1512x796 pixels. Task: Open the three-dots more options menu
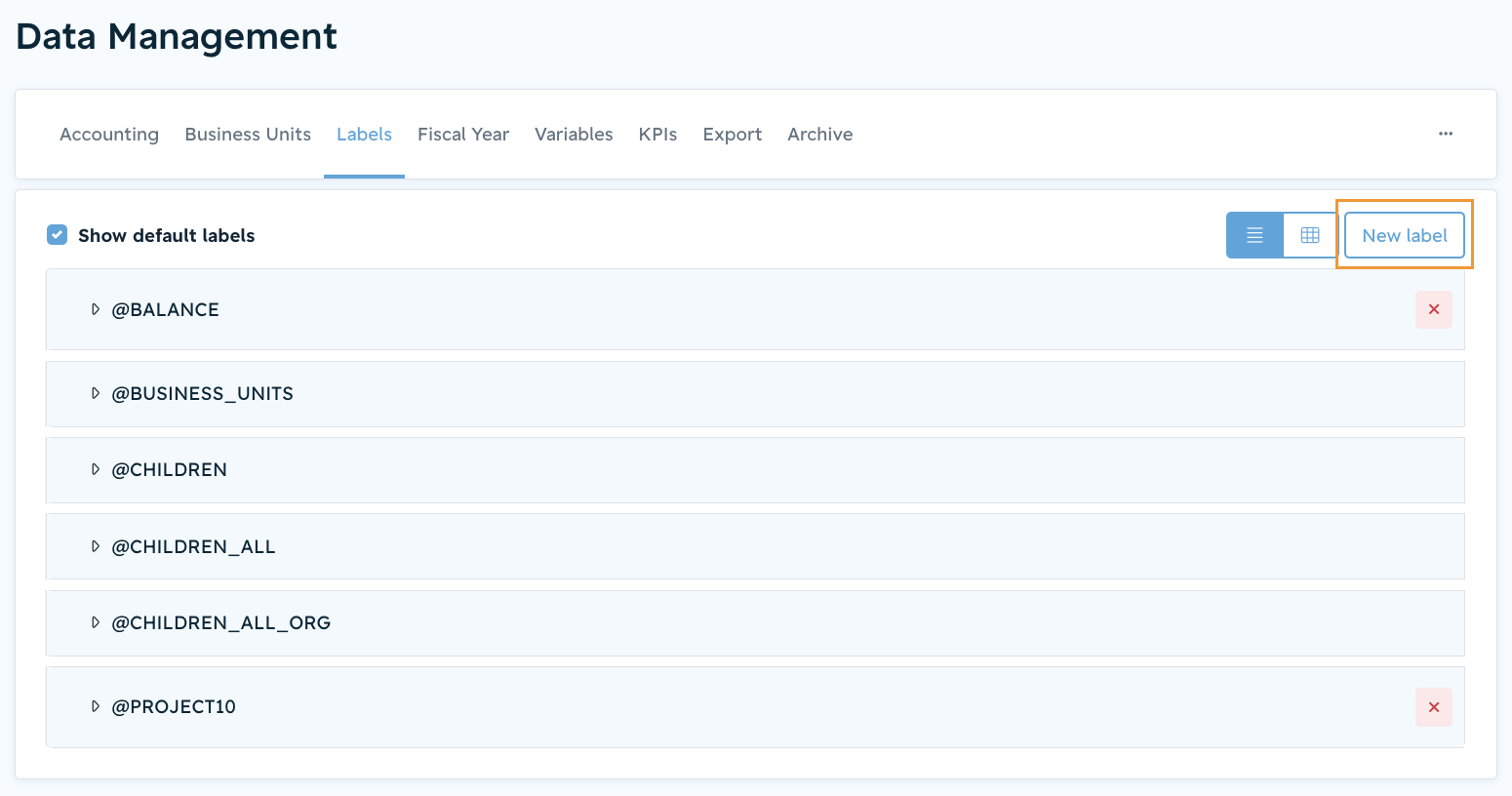(x=1446, y=134)
